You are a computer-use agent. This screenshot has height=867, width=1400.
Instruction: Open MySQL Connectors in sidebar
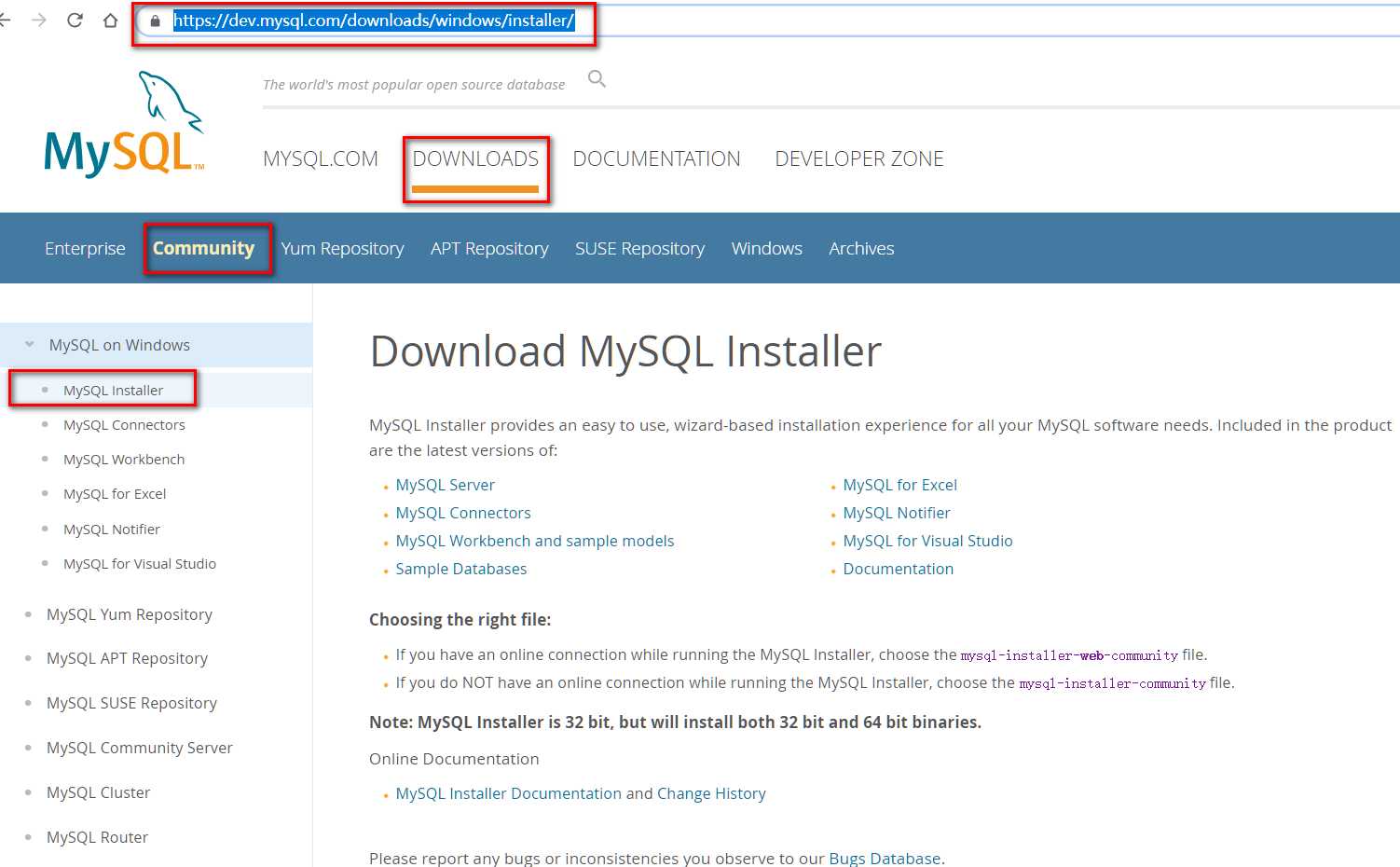tap(124, 425)
